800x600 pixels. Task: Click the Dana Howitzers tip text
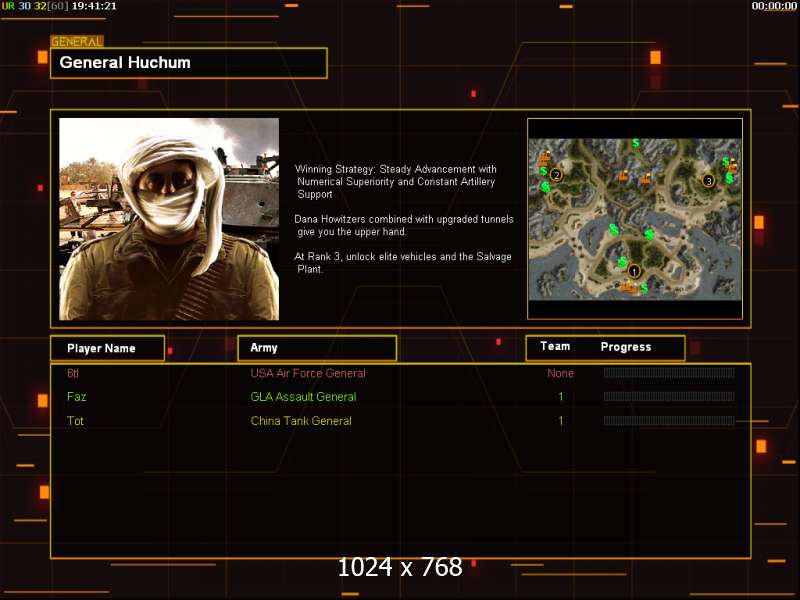pyautogui.click(x=404, y=226)
